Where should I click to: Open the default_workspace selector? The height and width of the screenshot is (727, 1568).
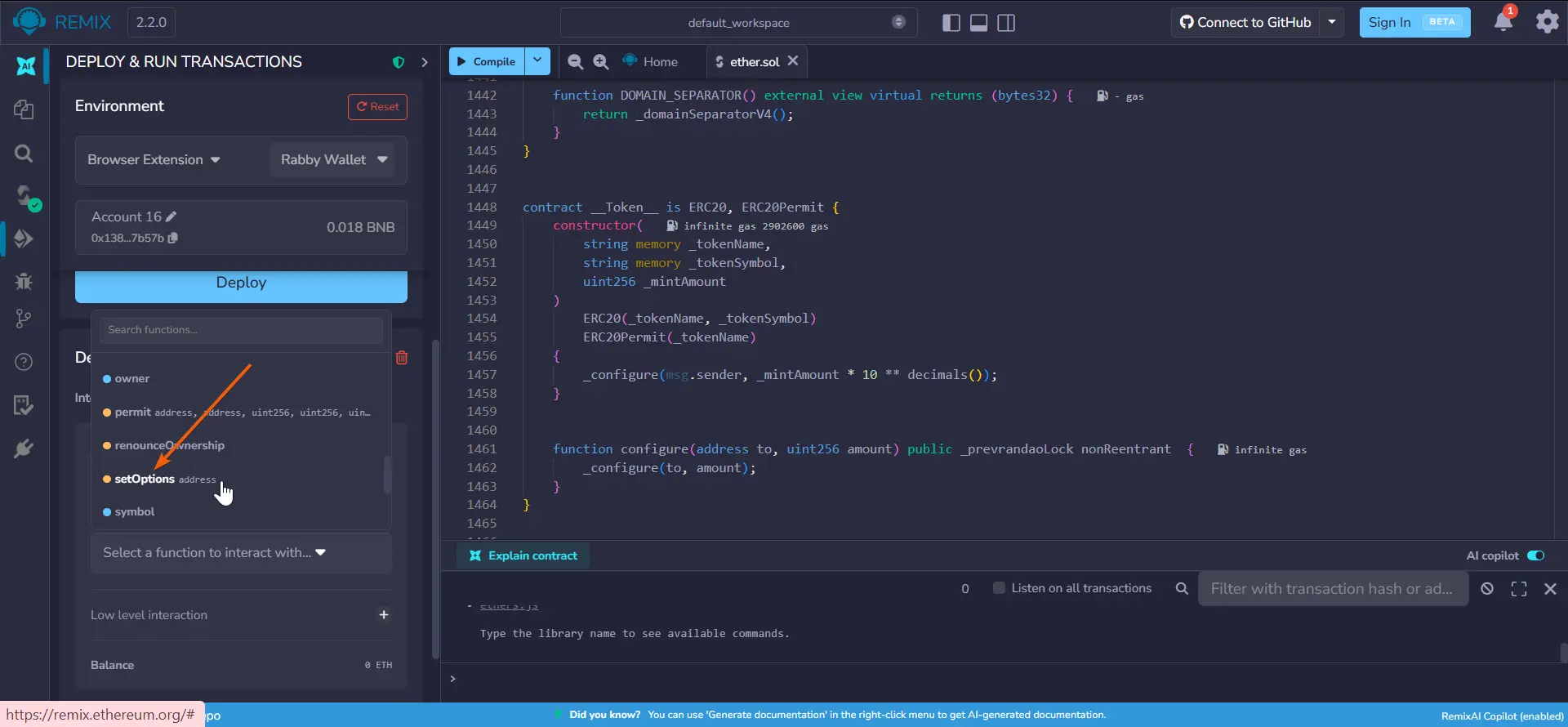739,23
